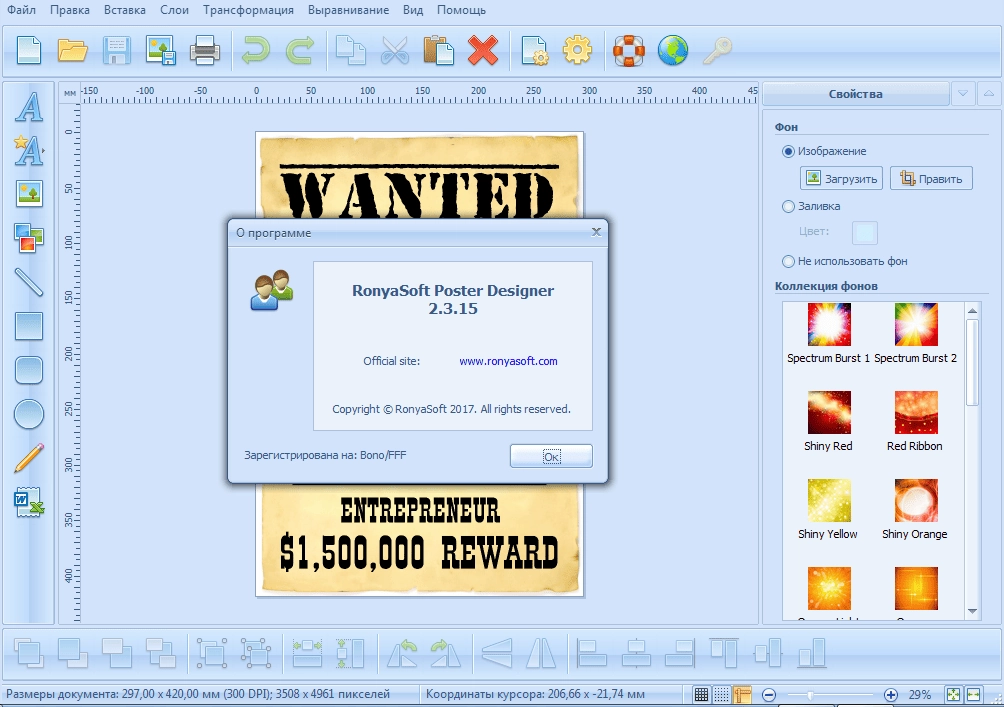Click Ok in the About dialog
The width and height of the screenshot is (1004, 707).
point(551,456)
